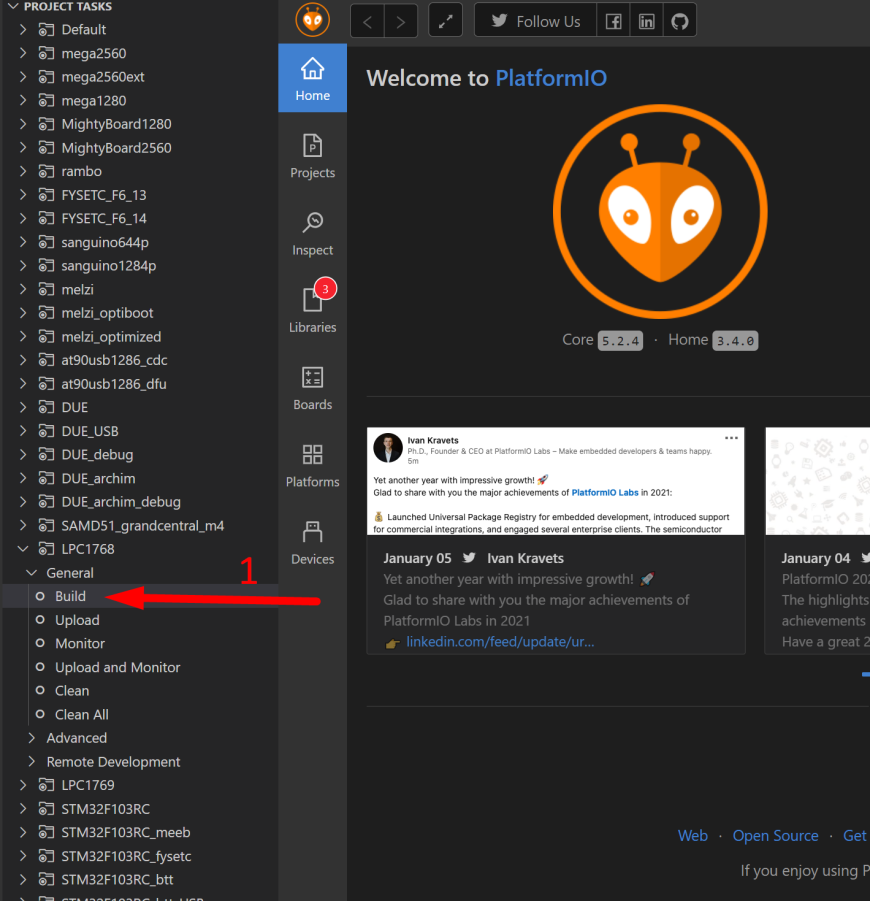The image size is (870, 901).
Task: Open the Projects section
Action: [x=313, y=156]
